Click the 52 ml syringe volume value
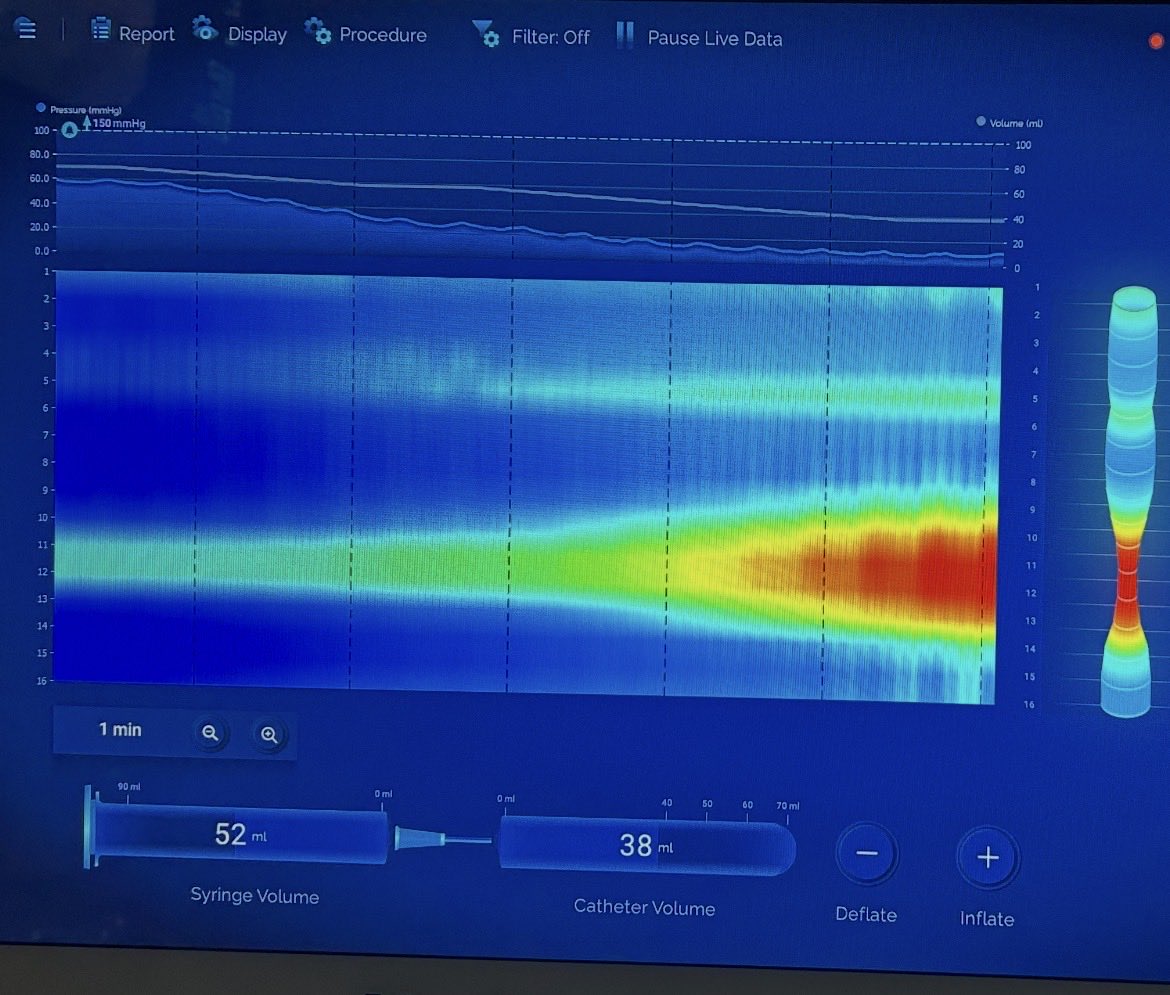Viewport: 1170px width, 995px height. [x=240, y=835]
